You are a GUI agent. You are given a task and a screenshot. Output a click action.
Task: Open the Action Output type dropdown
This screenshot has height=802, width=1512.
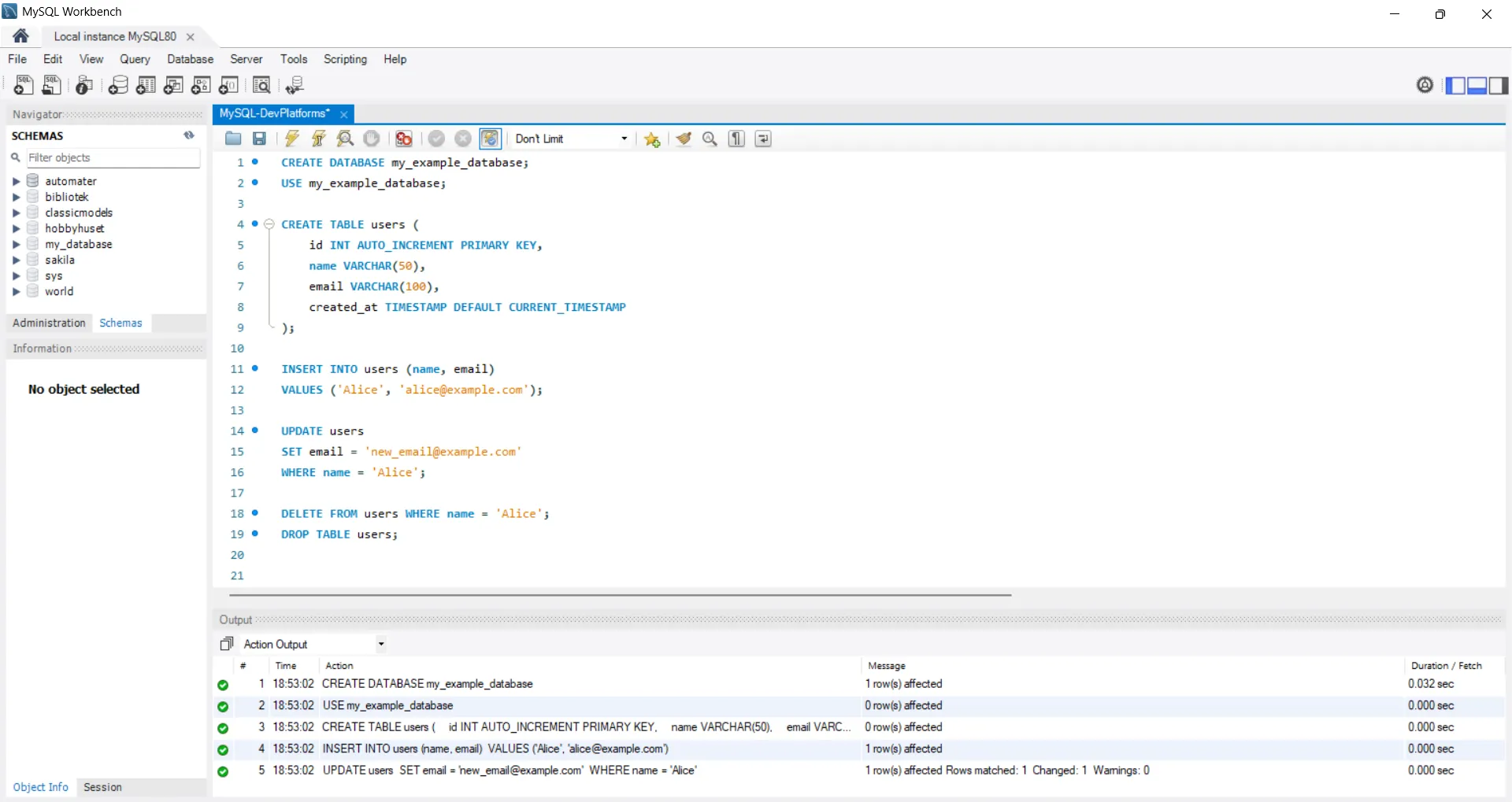(313, 644)
